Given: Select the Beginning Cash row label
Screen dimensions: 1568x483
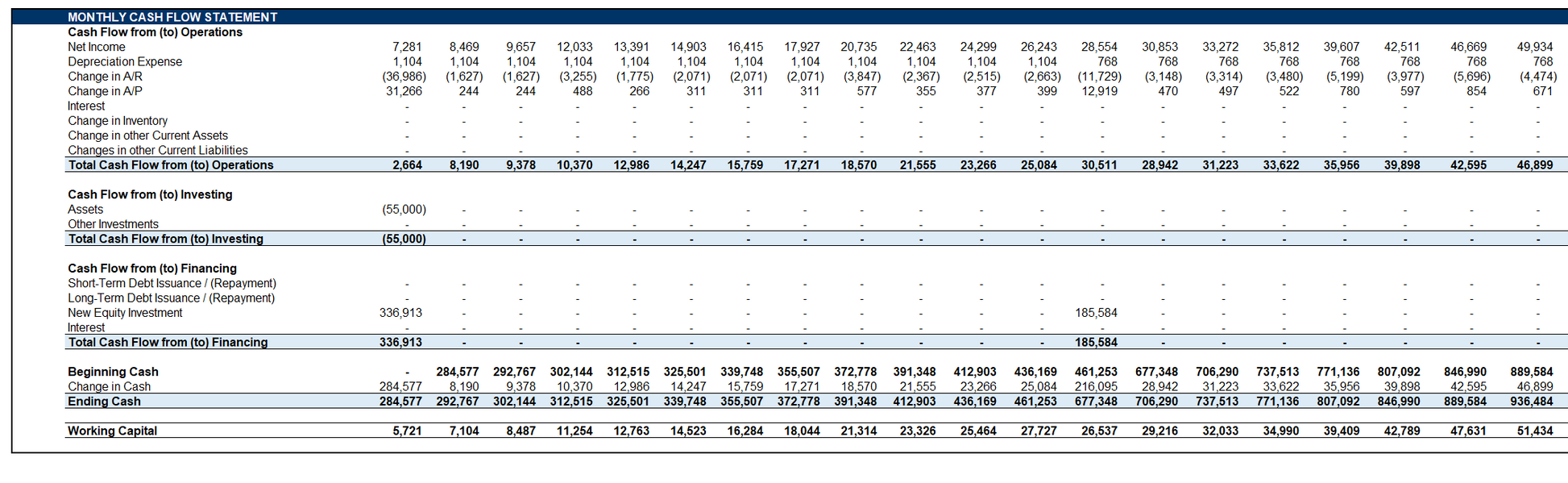Looking at the screenshot, I should (113, 372).
